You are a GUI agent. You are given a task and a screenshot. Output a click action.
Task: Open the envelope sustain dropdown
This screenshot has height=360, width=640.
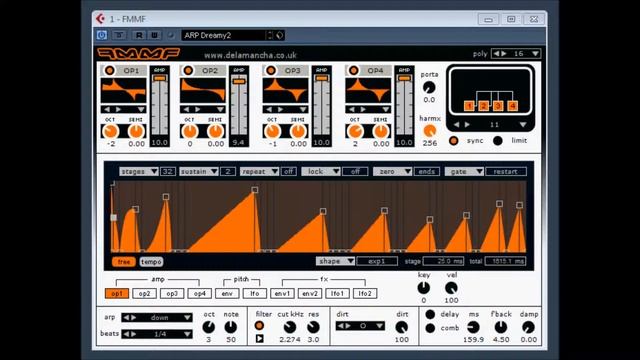point(199,171)
